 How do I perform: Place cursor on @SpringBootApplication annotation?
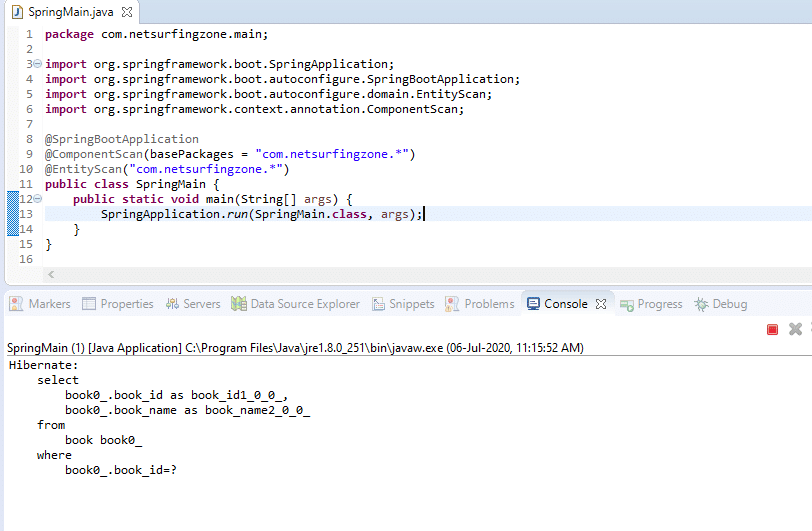(x=121, y=139)
